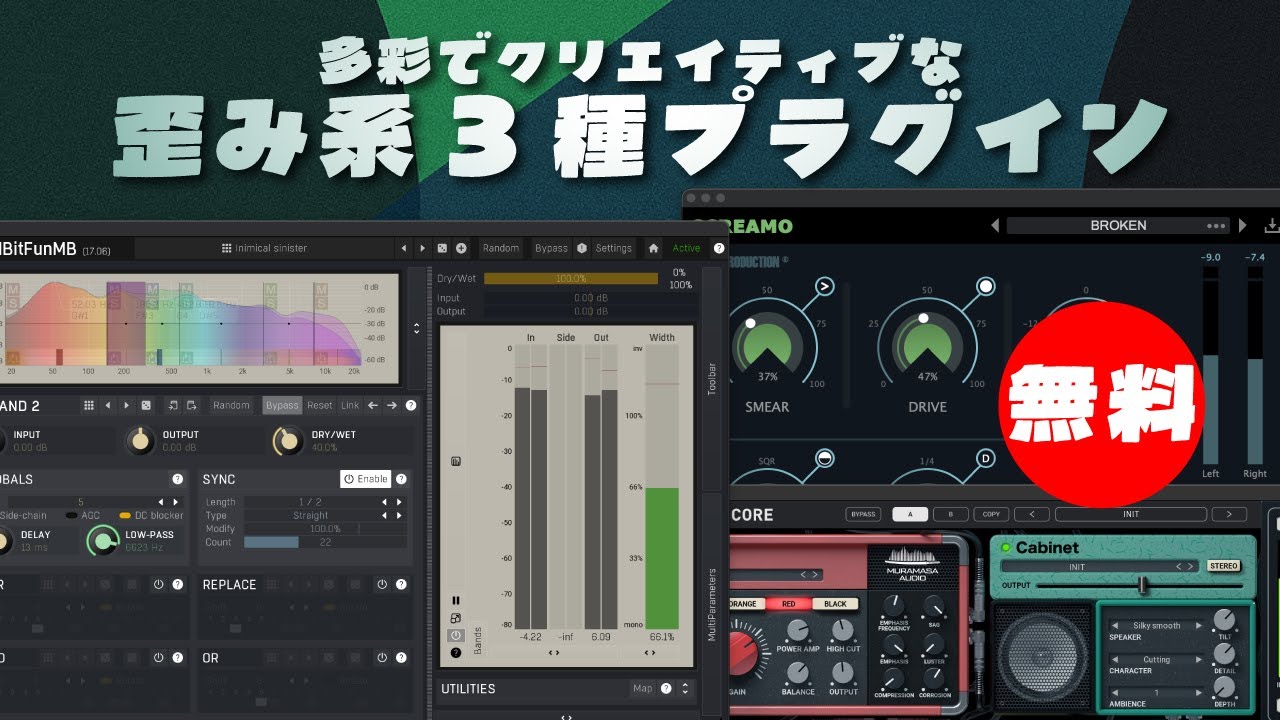This screenshot has height=720, width=1280.
Task: Click the BYPASS button in Core plugin
Action: click(x=863, y=514)
